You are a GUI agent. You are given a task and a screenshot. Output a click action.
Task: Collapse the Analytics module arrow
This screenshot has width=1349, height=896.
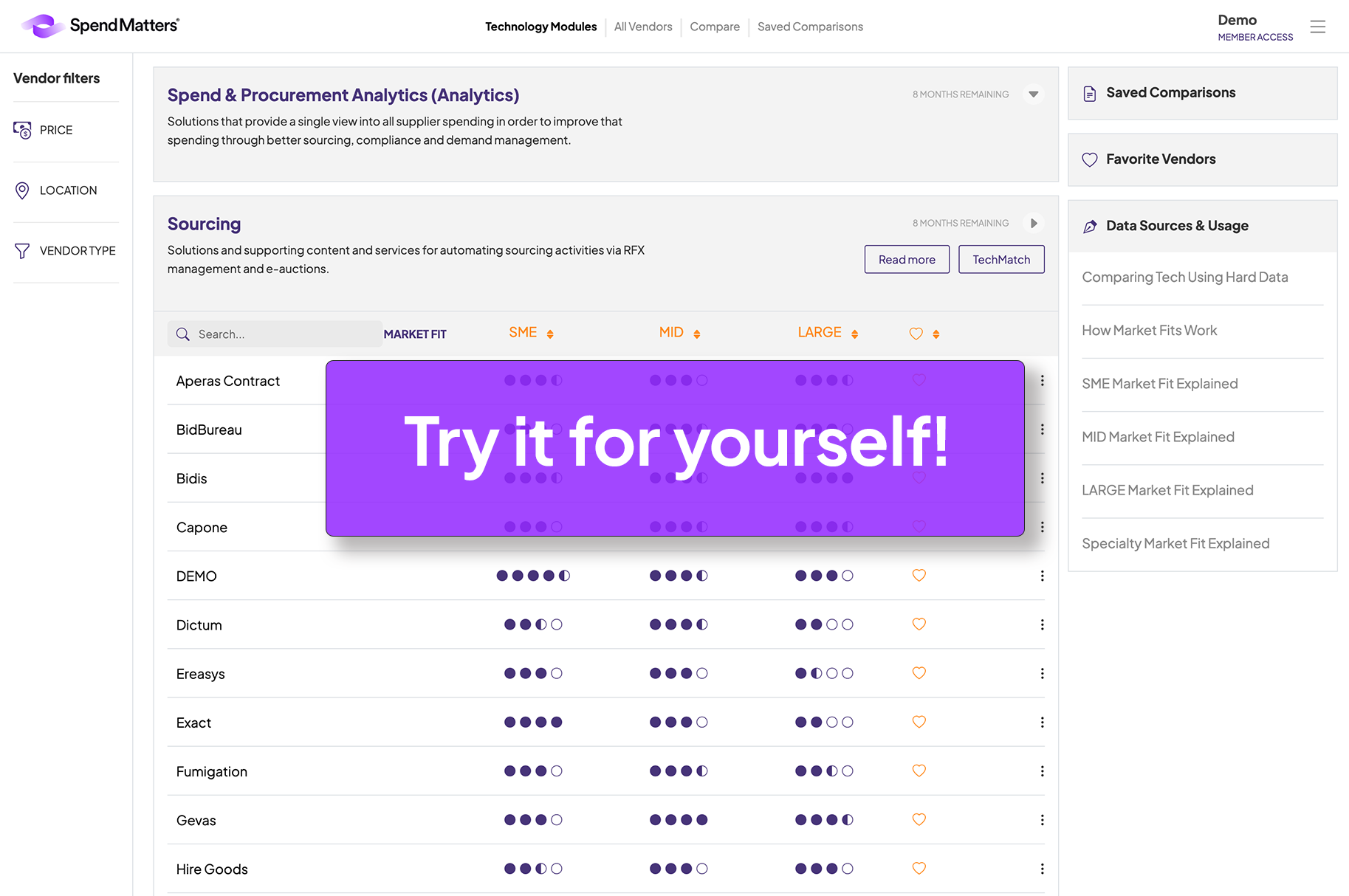click(1034, 94)
